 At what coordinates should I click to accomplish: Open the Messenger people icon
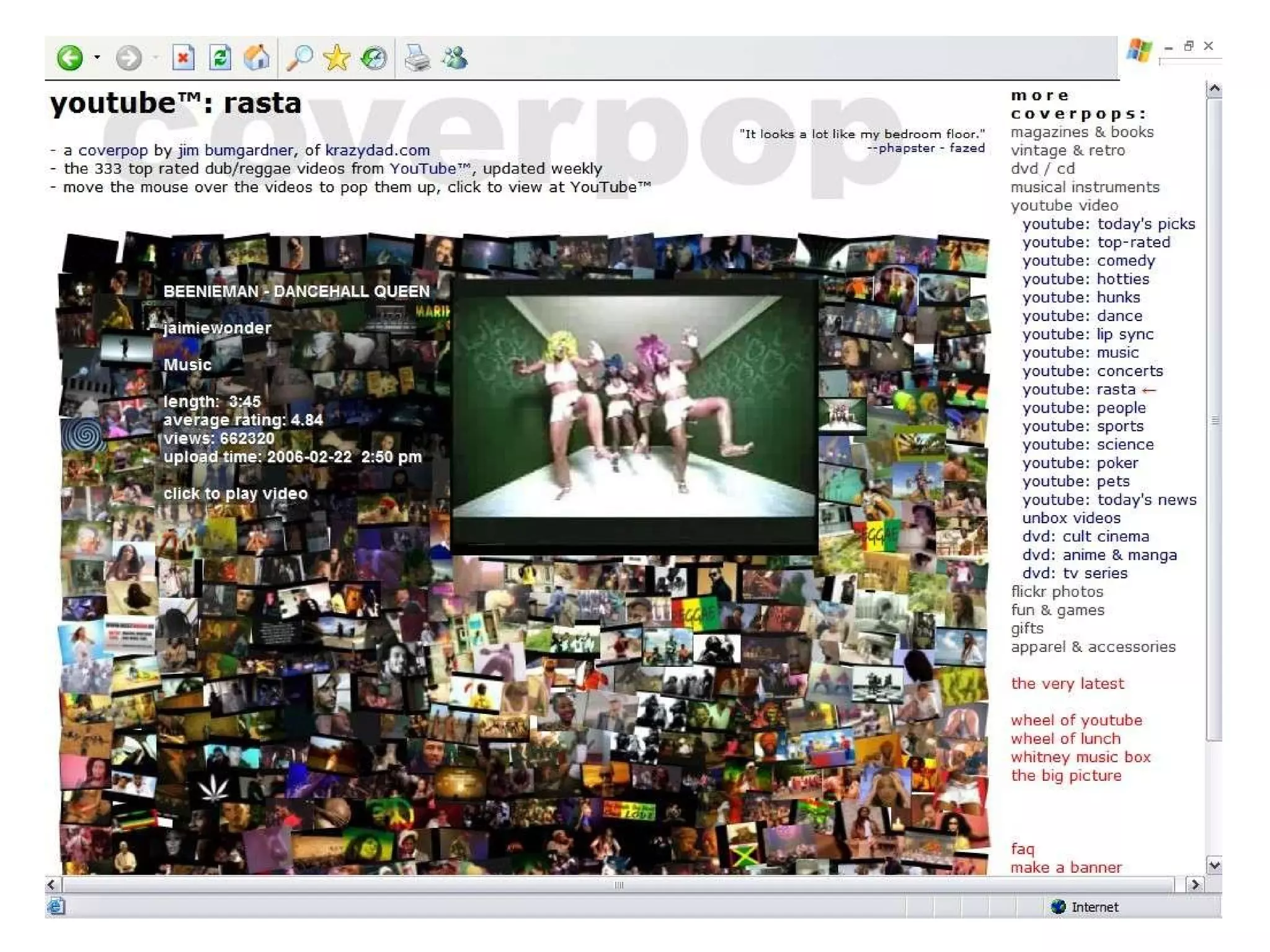[x=455, y=58]
